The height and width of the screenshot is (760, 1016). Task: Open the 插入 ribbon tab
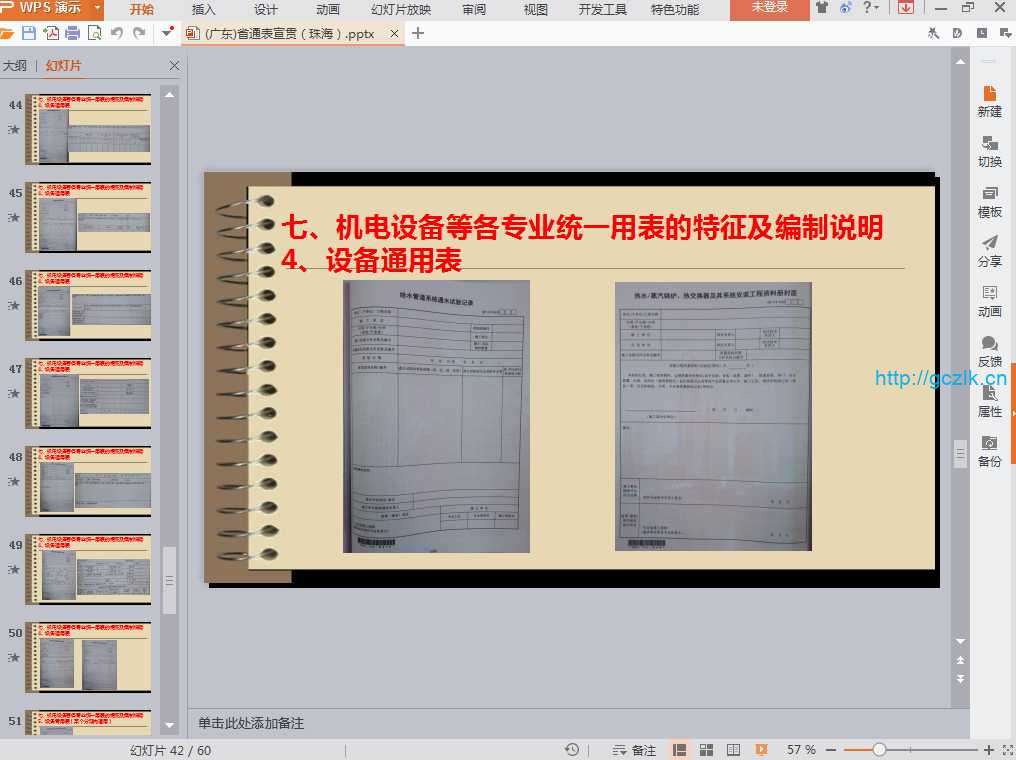point(203,10)
